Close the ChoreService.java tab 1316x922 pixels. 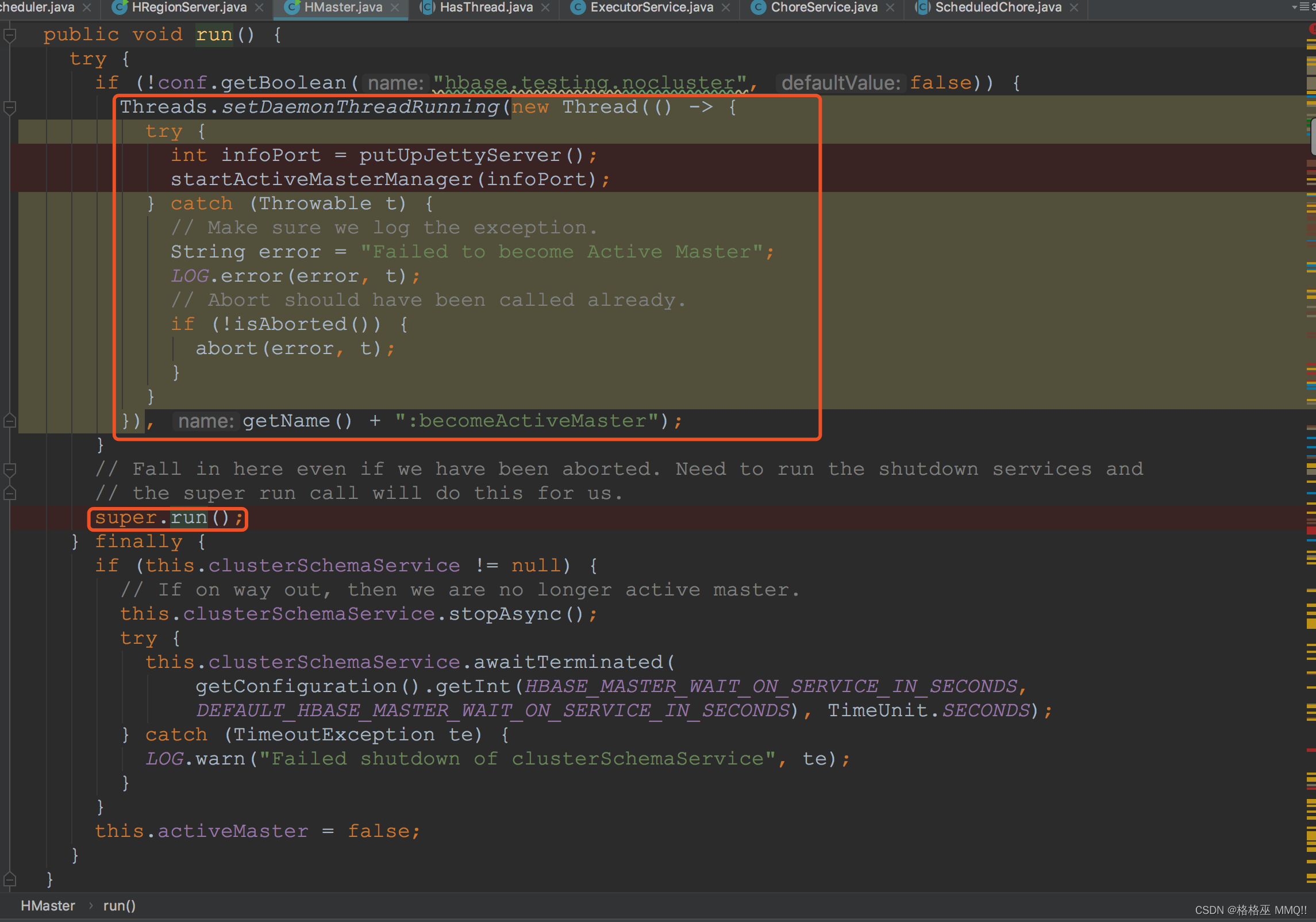click(890, 8)
